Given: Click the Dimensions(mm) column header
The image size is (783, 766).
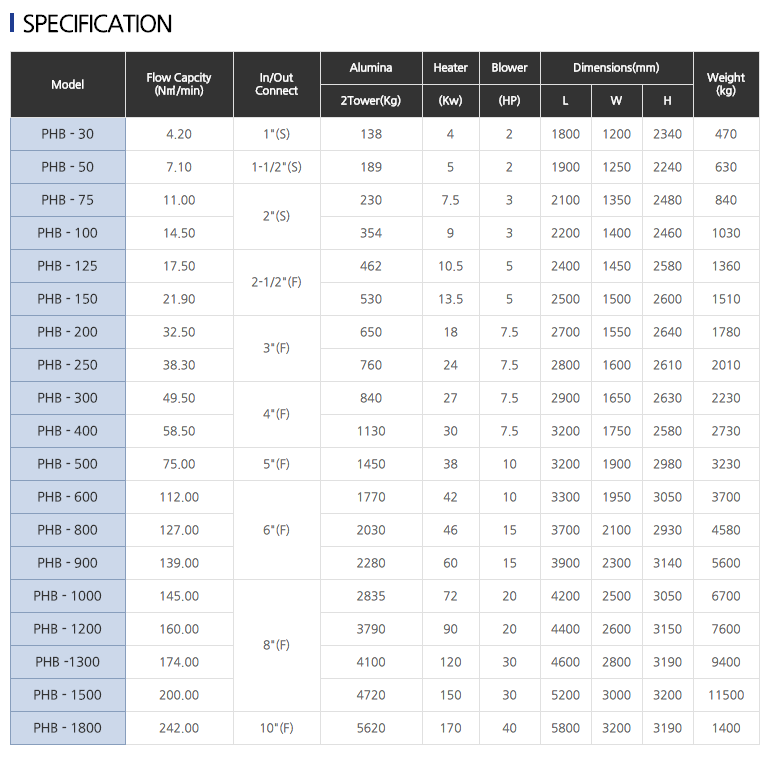Looking at the screenshot, I should [x=616, y=68].
